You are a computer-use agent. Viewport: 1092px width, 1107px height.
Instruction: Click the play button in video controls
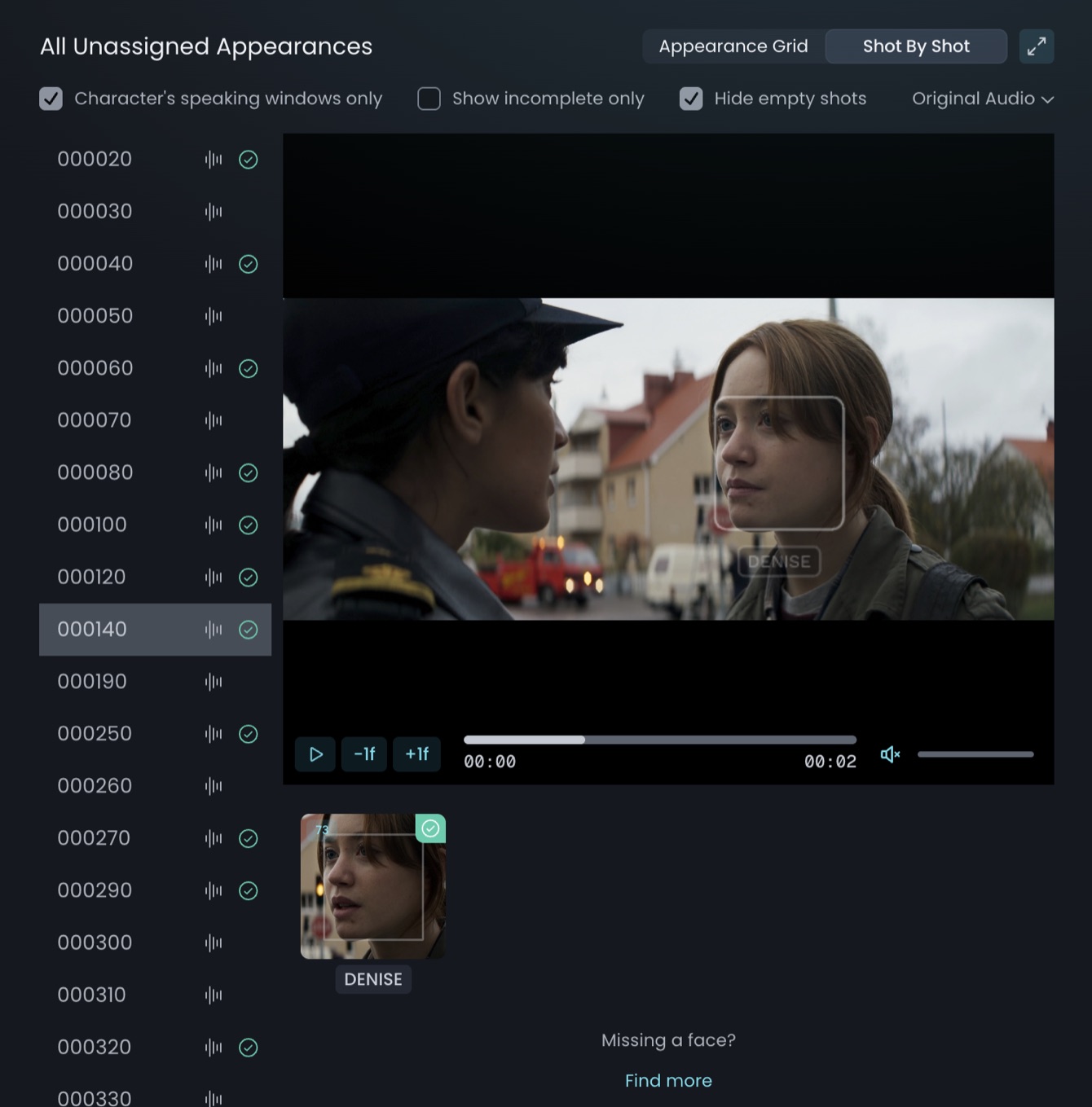[x=315, y=754]
